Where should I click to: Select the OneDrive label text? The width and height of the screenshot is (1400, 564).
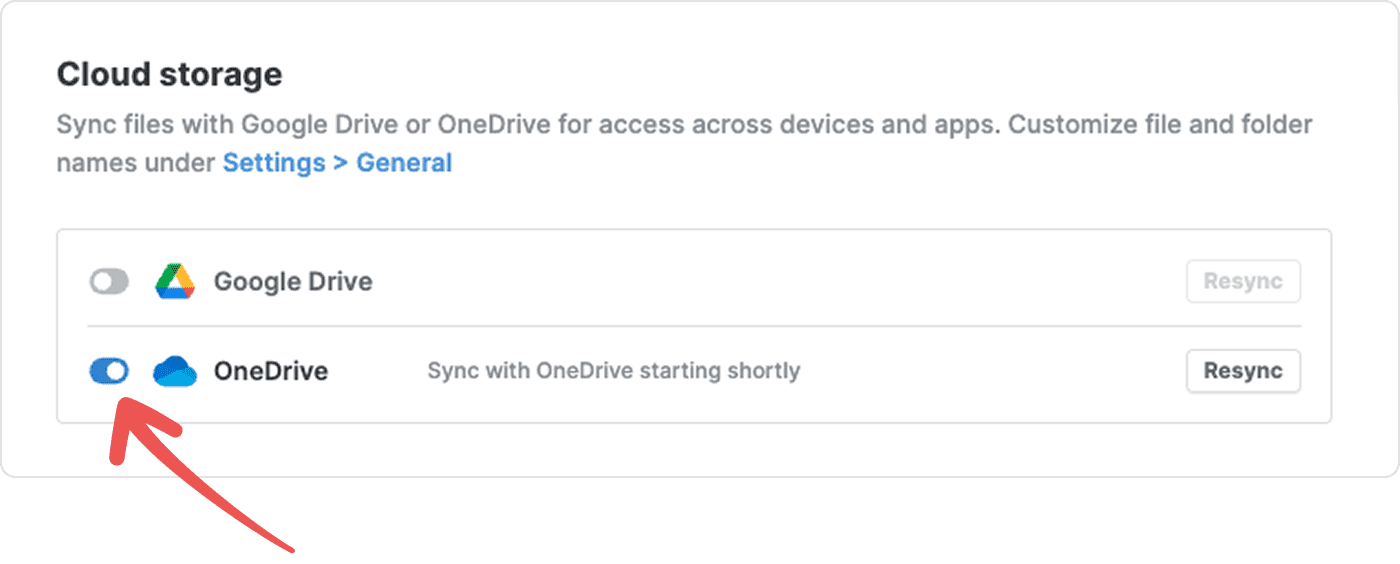[271, 371]
